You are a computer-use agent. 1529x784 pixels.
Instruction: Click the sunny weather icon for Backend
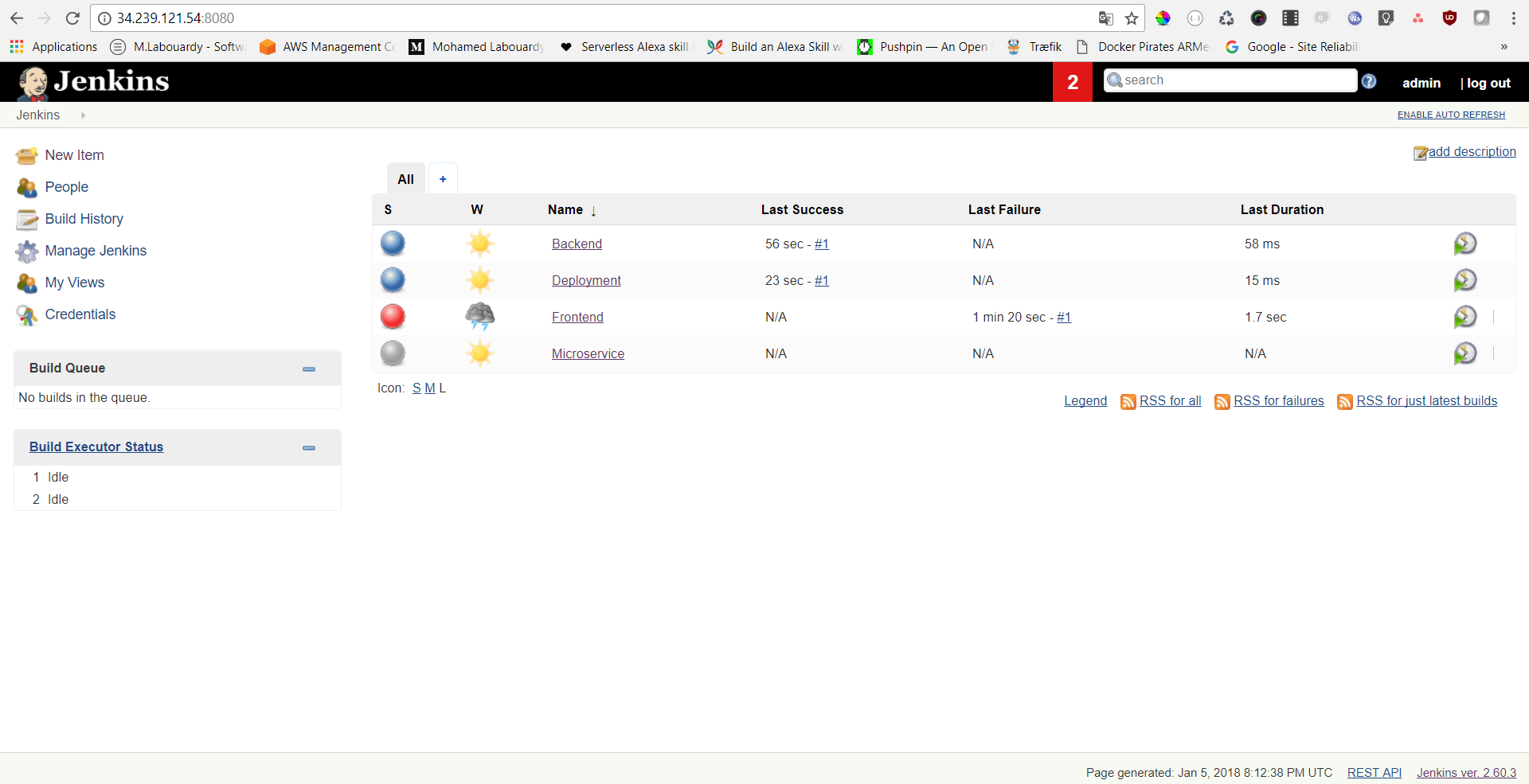[480, 244]
